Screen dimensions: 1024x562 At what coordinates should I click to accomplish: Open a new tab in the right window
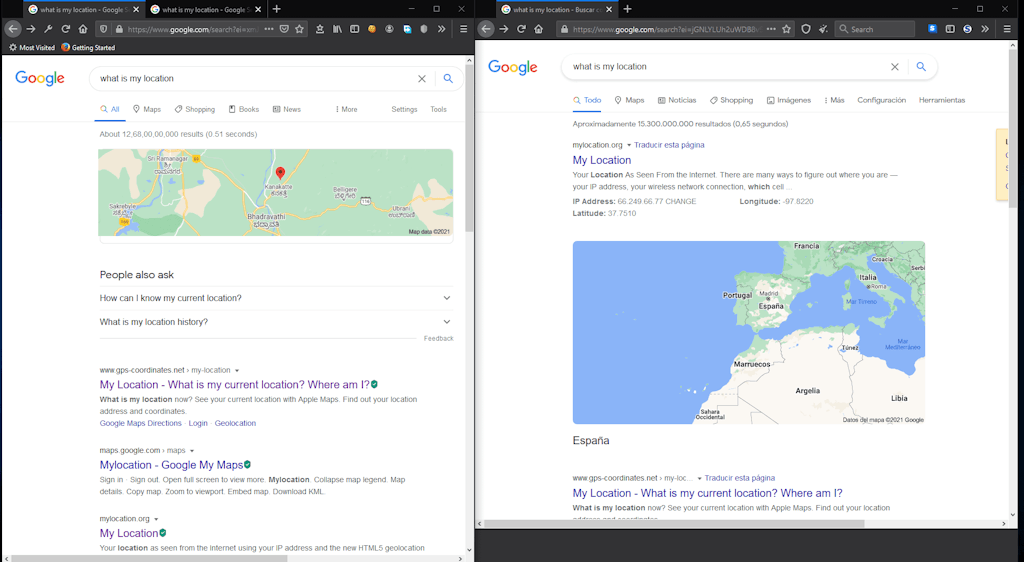[x=628, y=9]
